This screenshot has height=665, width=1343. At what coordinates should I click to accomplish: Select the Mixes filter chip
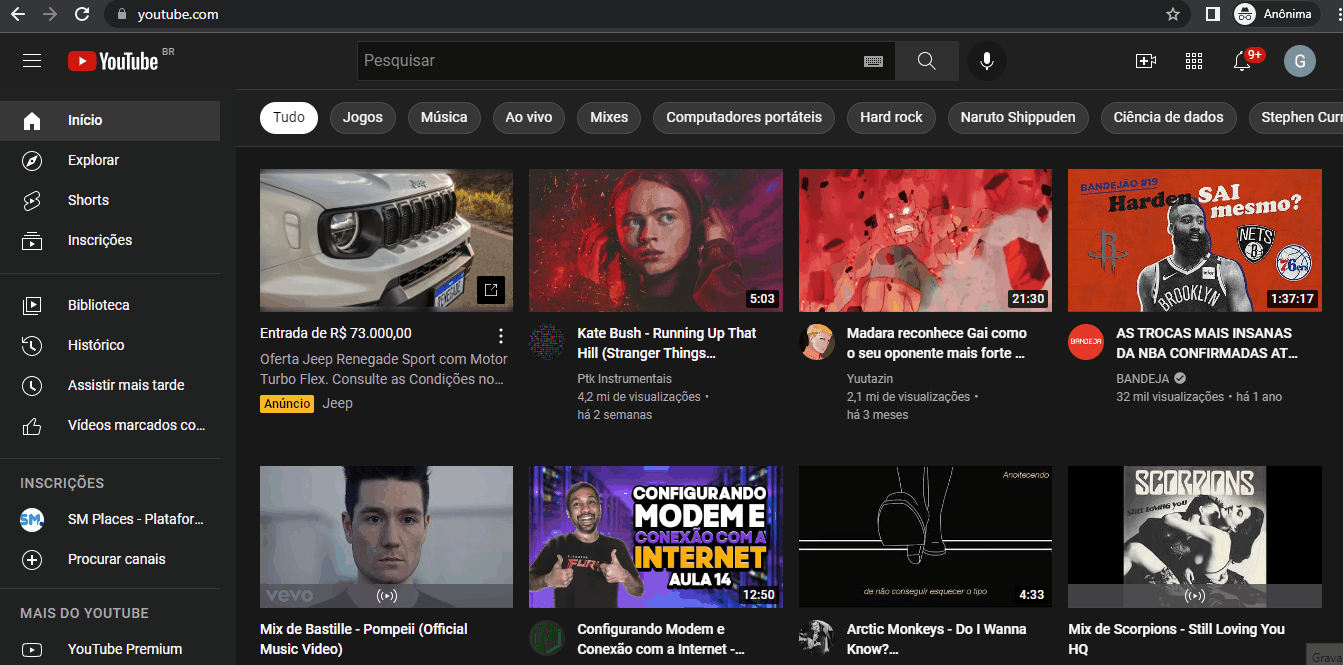[x=609, y=117]
